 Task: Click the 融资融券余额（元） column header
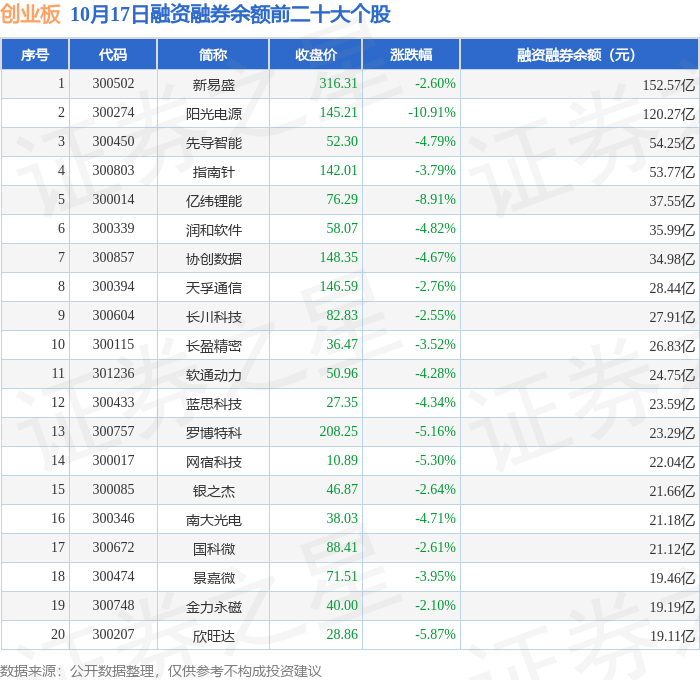click(x=579, y=54)
